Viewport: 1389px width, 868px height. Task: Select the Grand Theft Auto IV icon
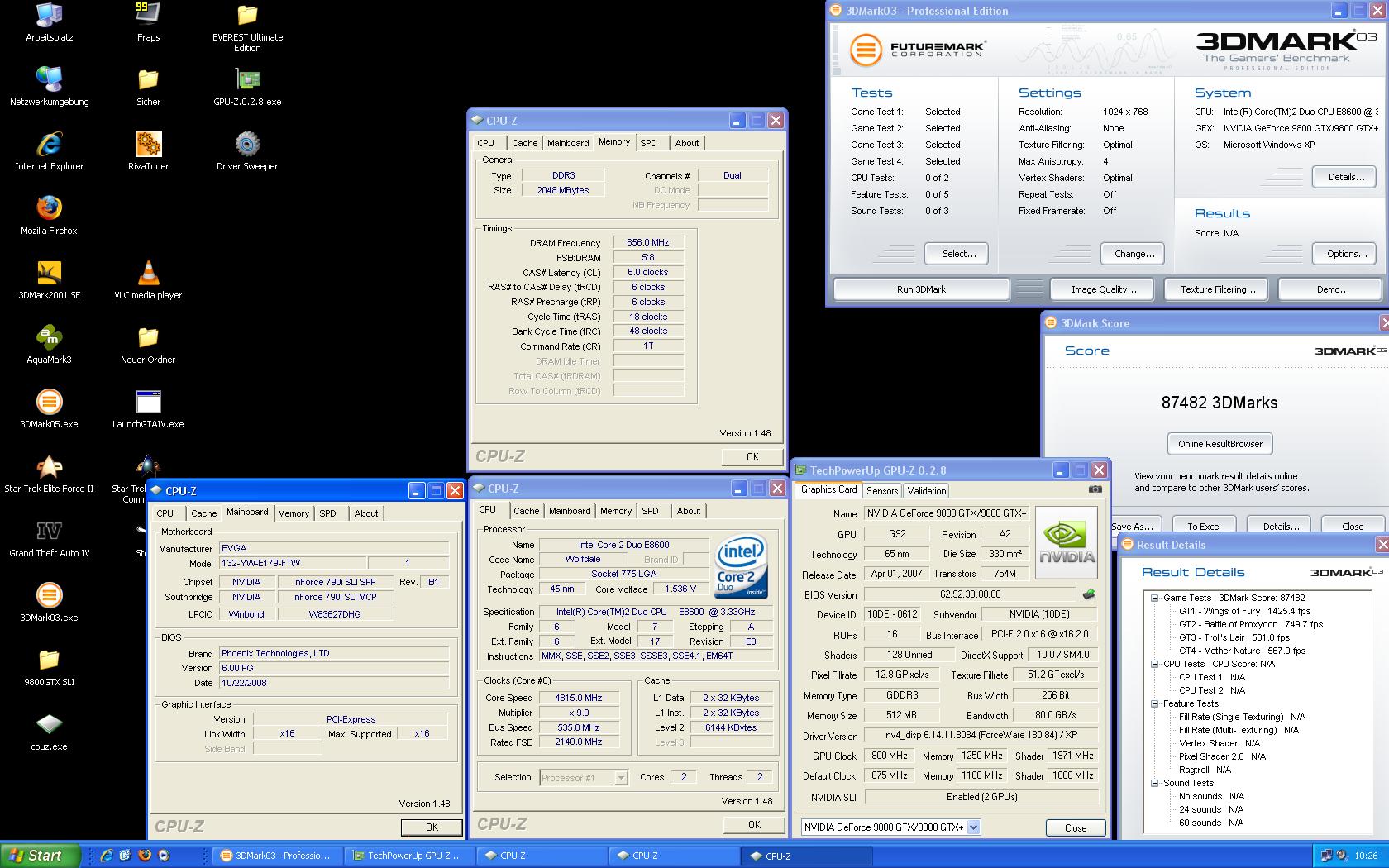(50, 538)
